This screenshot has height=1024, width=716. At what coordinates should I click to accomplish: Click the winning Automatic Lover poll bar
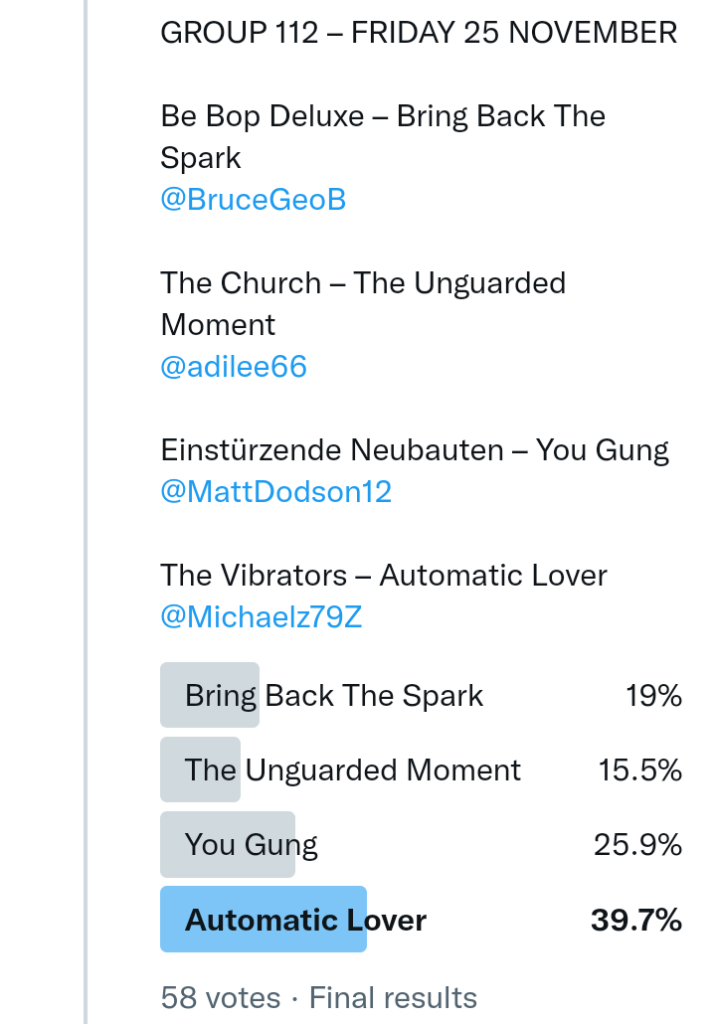coord(305,920)
